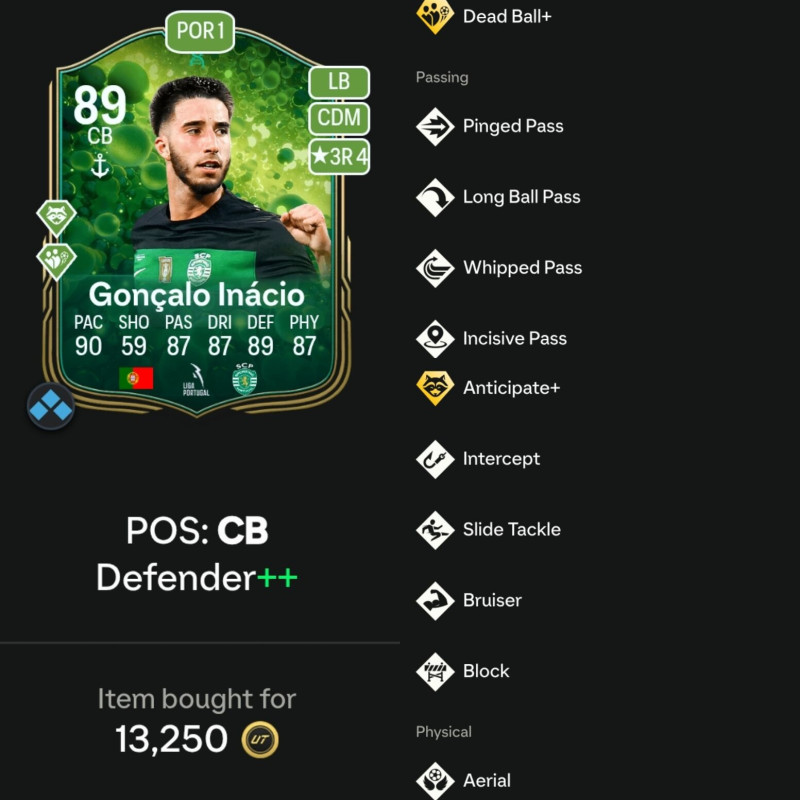
Task: Select the Block barrier icon
Action: (x=435, y=671)
